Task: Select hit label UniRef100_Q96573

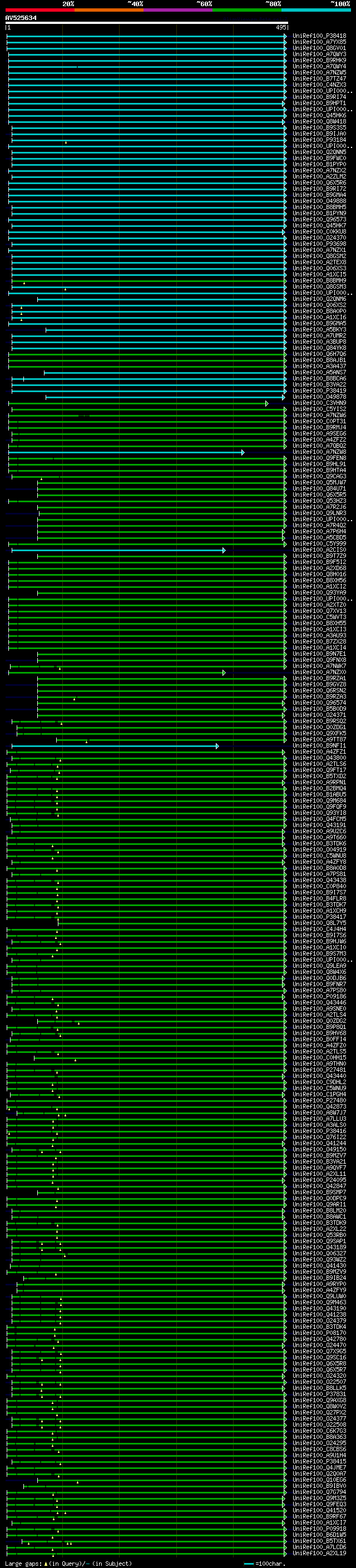Action: tap(319, 219)
